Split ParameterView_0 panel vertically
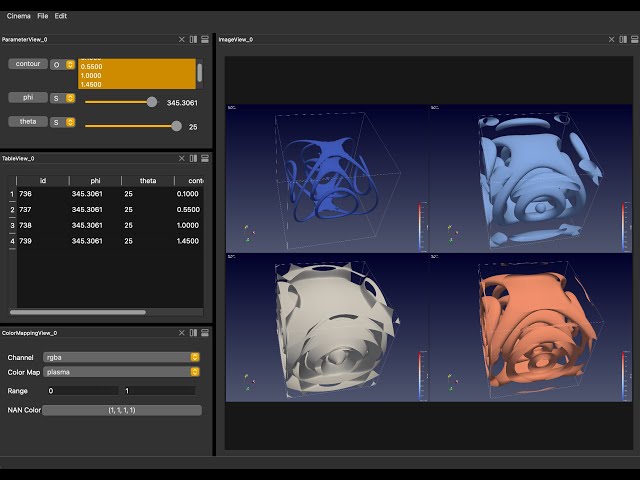Image resolution: width=640 pixels, height=480 pixels. tap(205, 39)
